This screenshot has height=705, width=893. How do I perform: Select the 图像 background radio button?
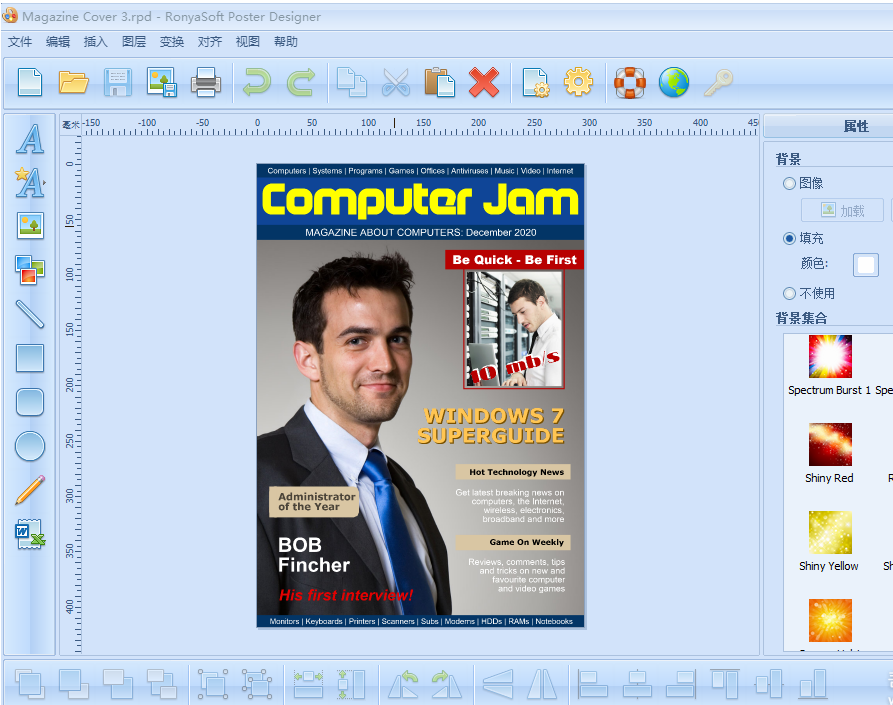789,183
